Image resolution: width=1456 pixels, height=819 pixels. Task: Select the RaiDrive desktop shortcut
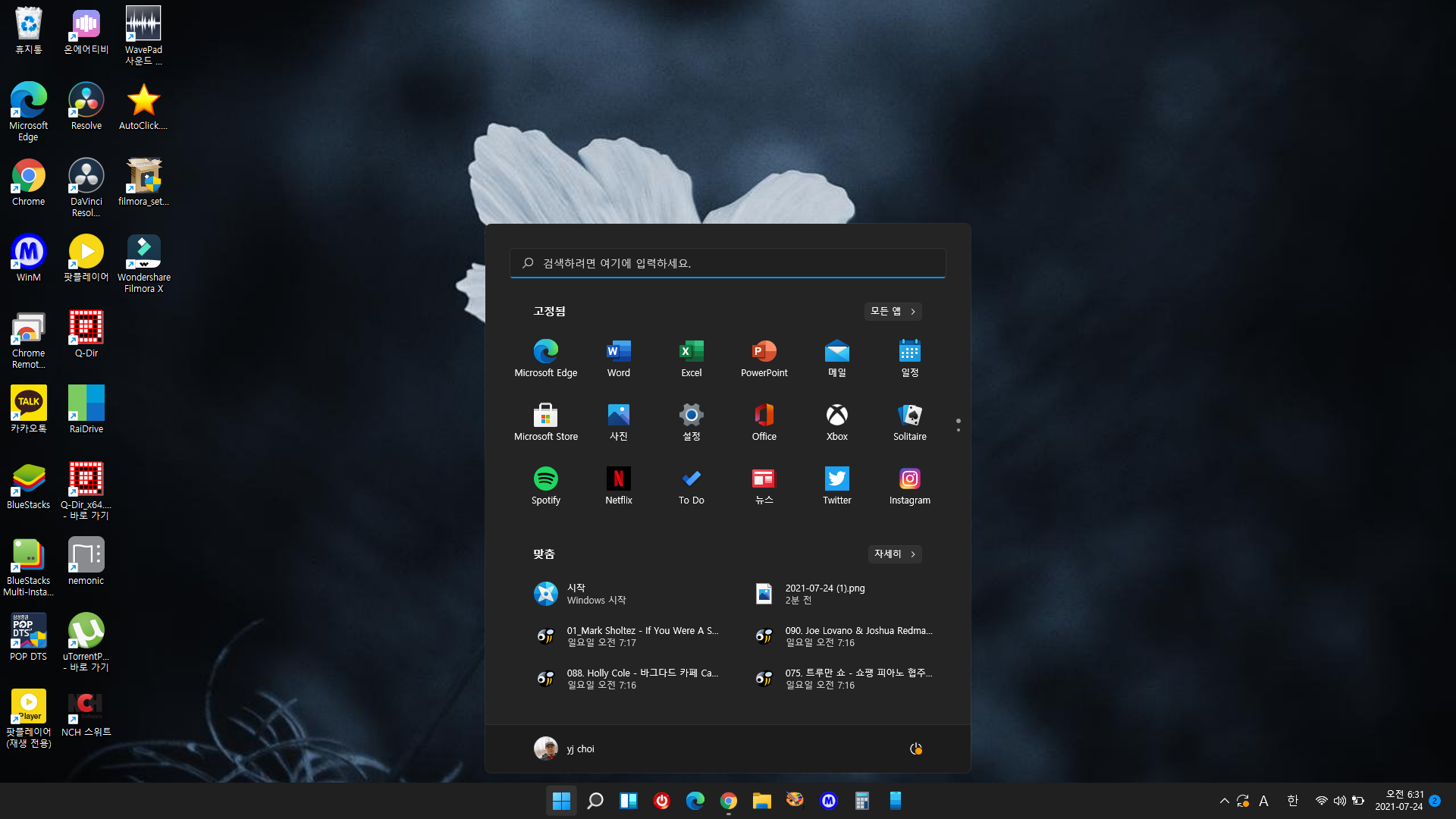point(86,409)
